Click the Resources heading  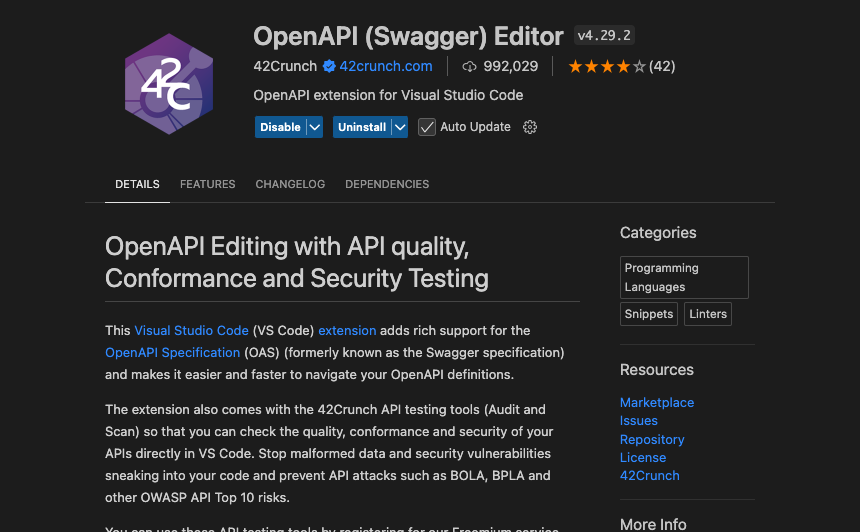tap(657, 370)
